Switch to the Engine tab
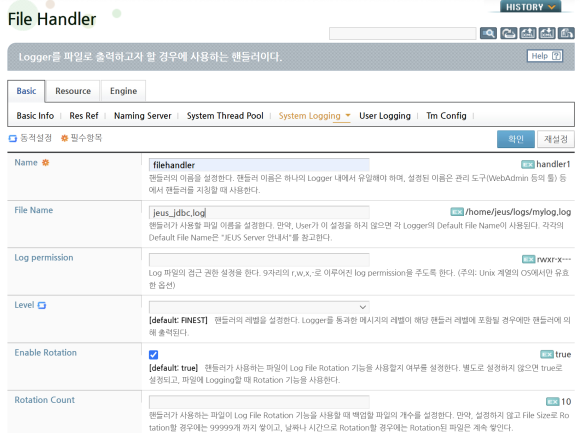Image resolution: width=580 pixels, height=433 pixels. (x=123, y=91)
